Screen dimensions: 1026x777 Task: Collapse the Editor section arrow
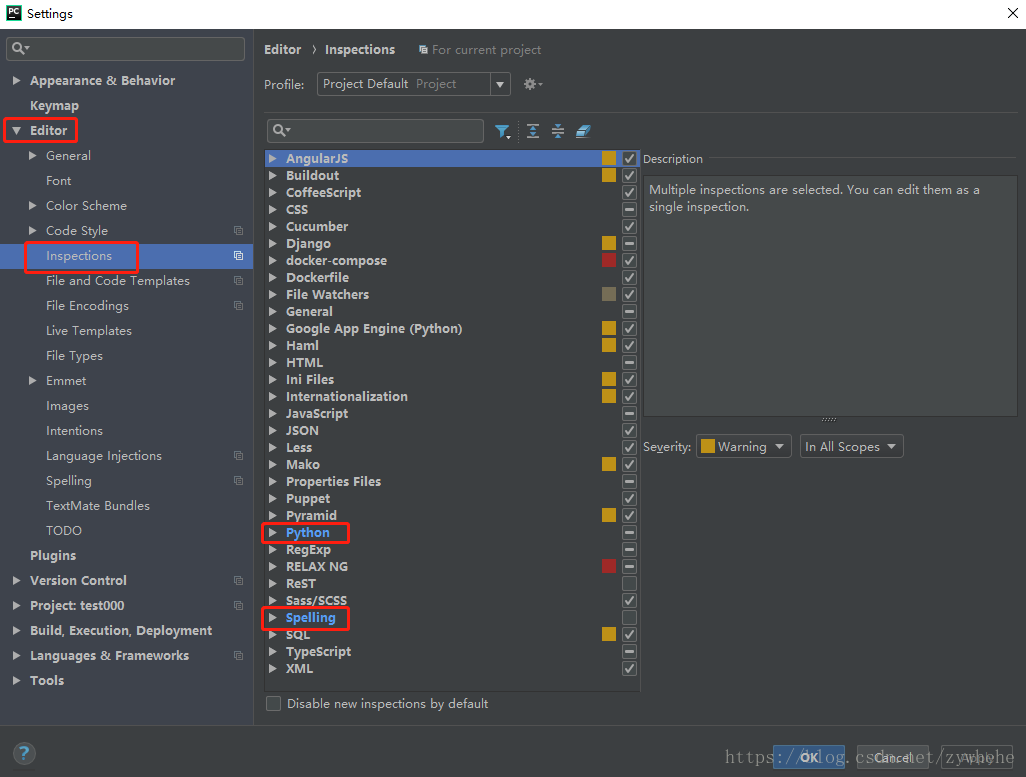[16, 130]
